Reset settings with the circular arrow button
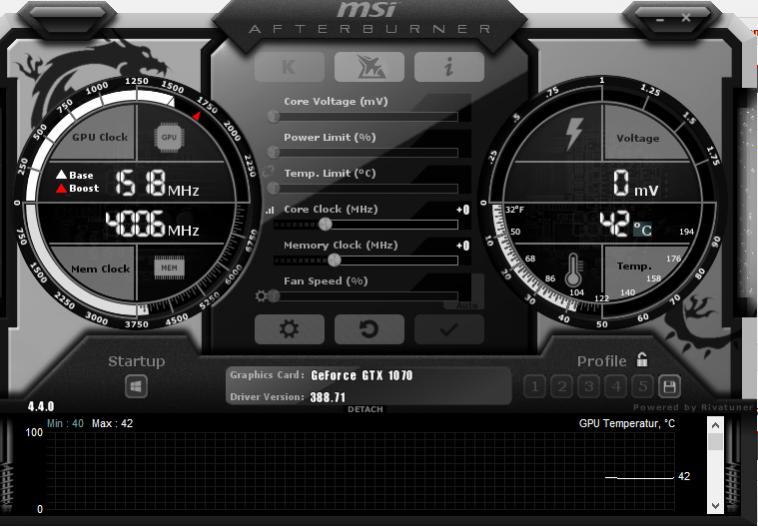 369,329
